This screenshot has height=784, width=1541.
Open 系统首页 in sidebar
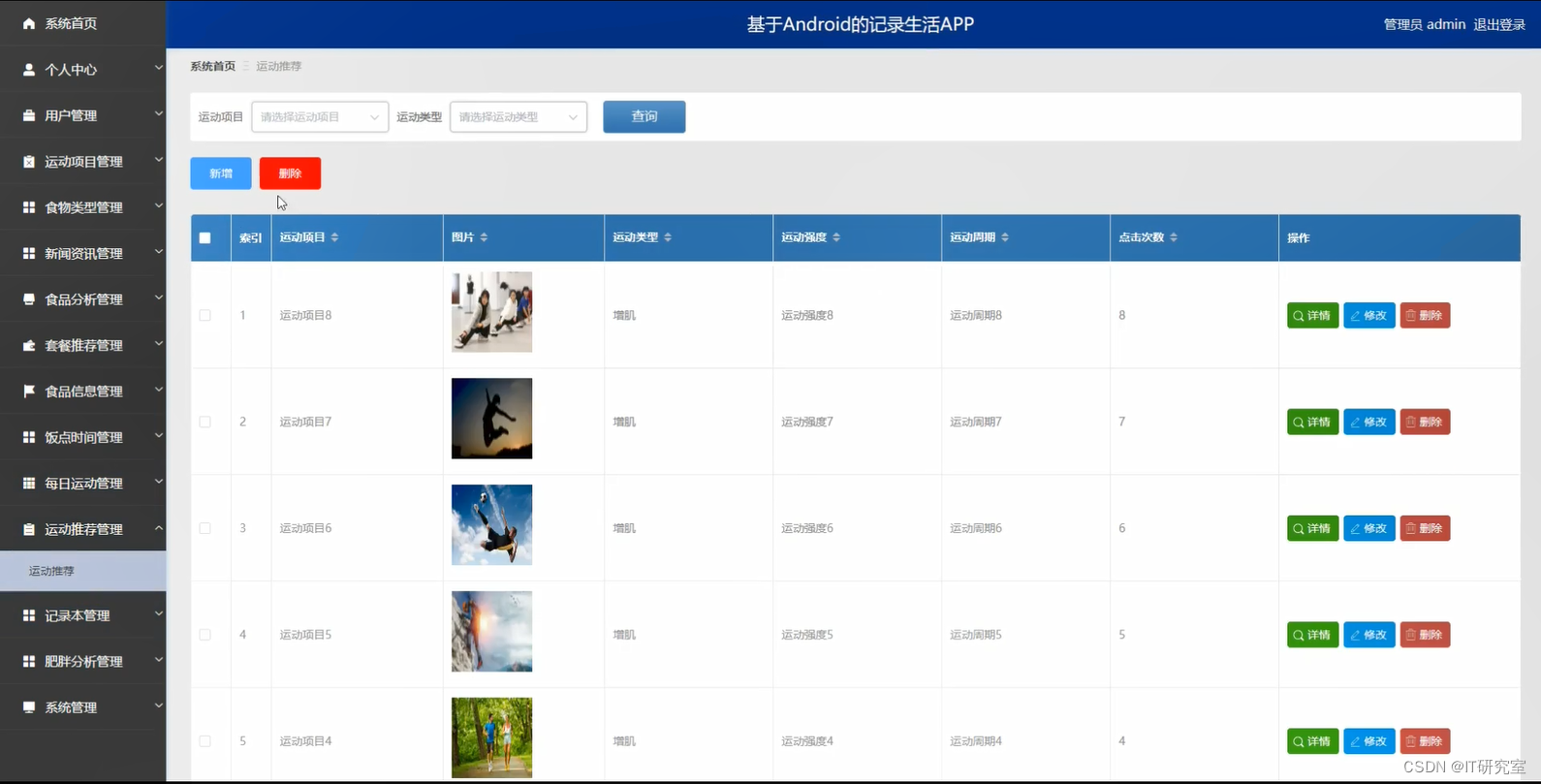[x=83, y=23]
